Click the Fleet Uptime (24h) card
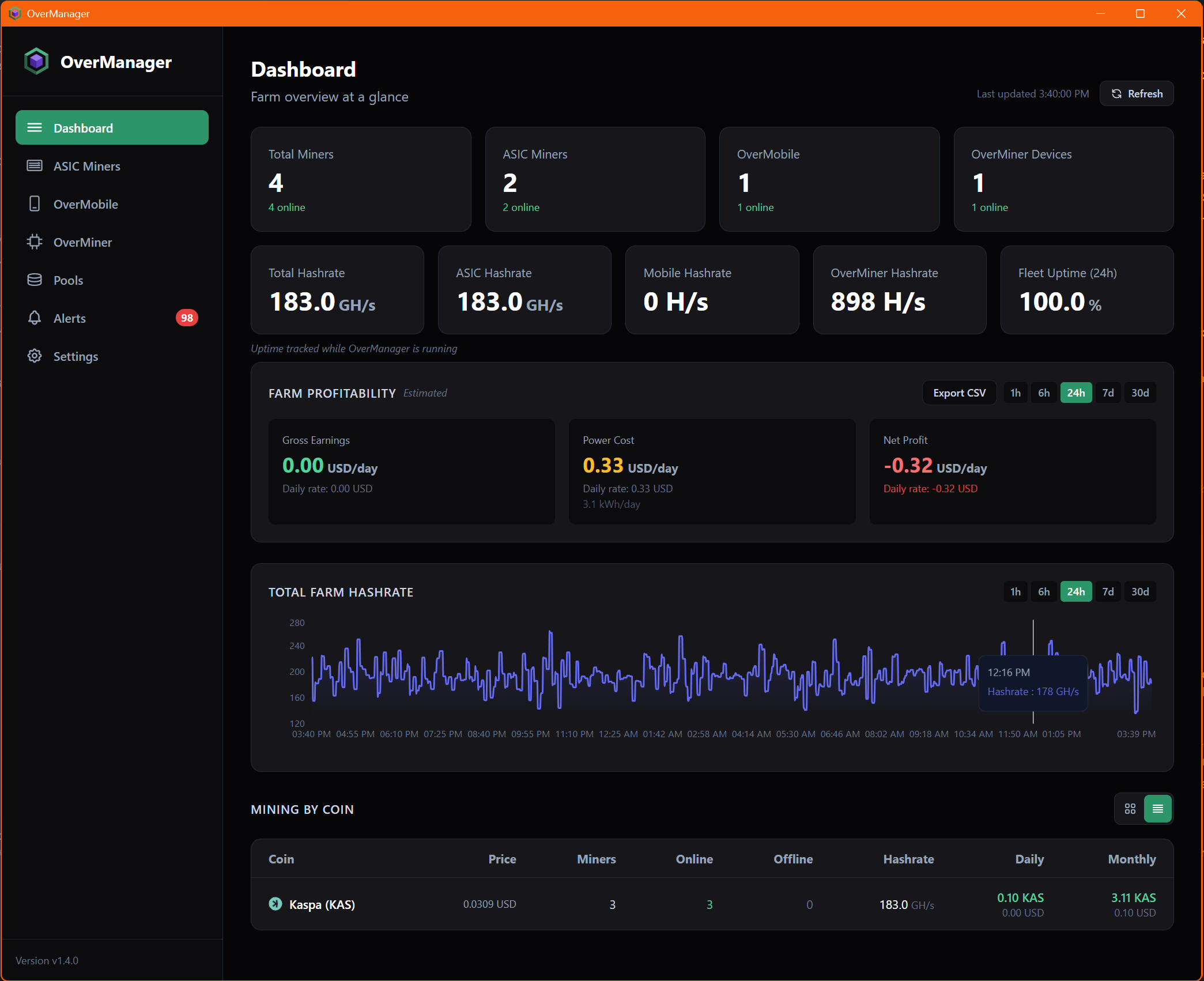 [x=1087, y=290]
